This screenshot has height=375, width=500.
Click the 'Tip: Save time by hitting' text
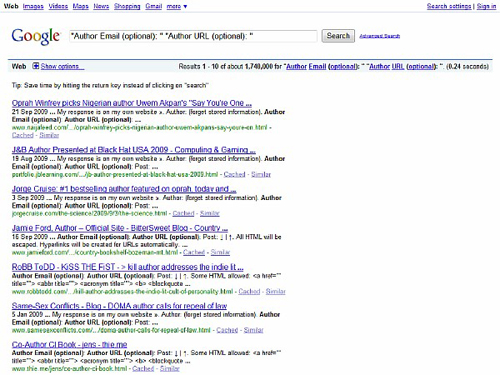point(110,85)
